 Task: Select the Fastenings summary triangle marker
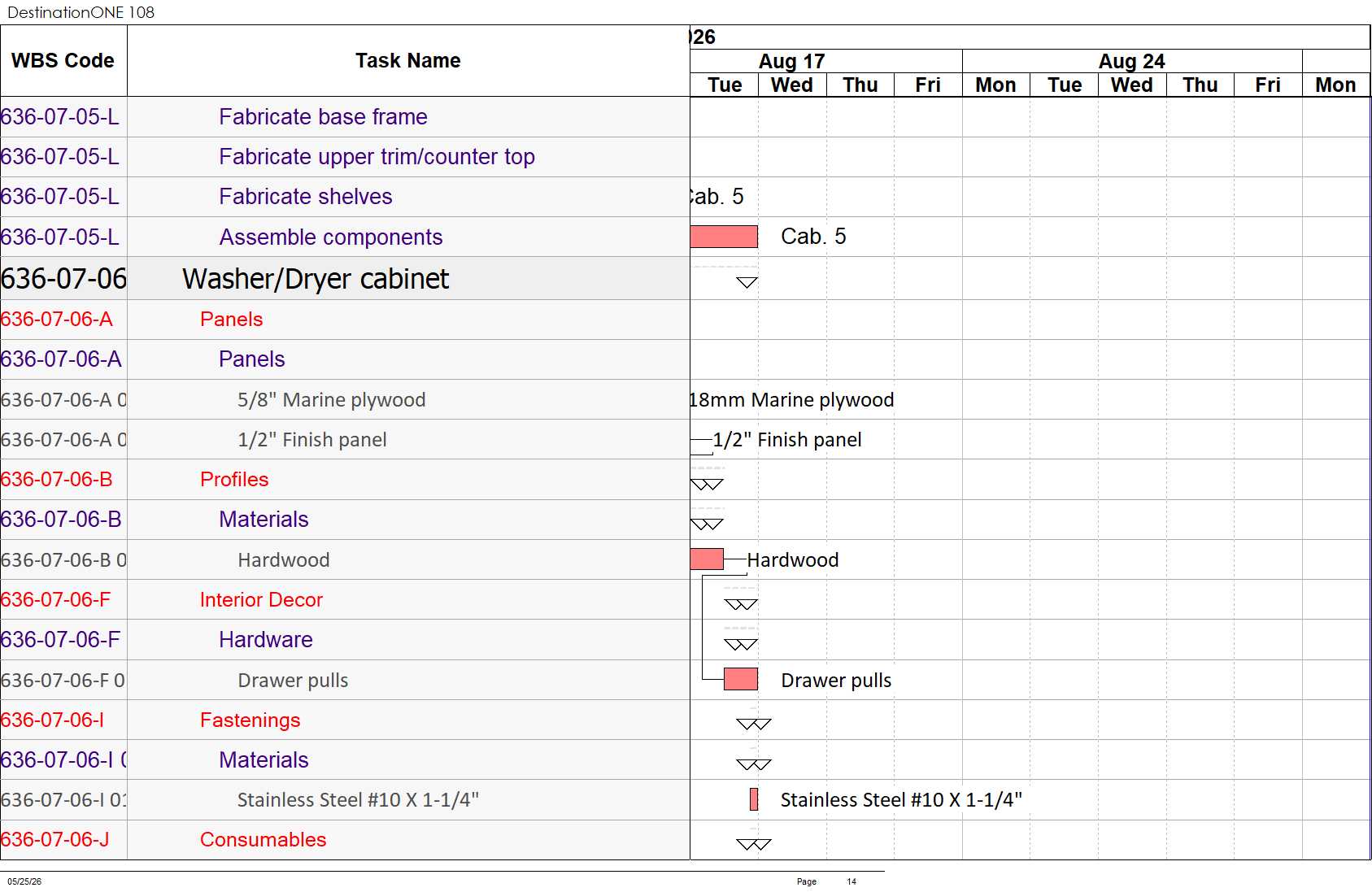[753, 724]
